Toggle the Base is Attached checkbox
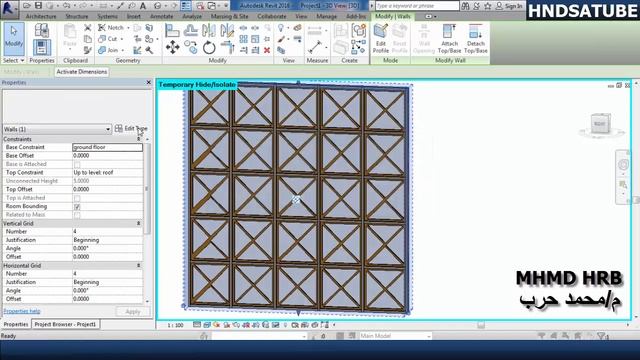Image resolution: width=640 pixels, height=360 pixels. (77, 164)
